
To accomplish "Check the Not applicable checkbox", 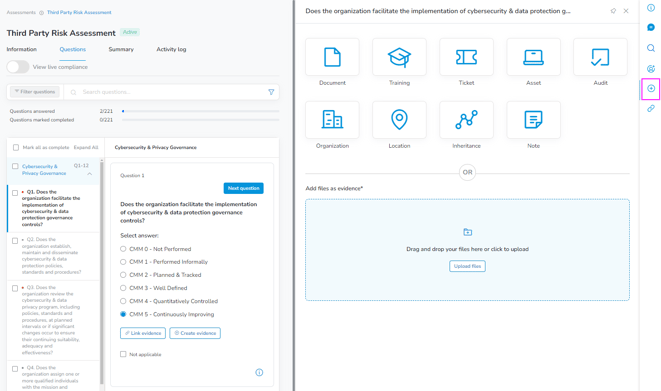I will [123, 354].
